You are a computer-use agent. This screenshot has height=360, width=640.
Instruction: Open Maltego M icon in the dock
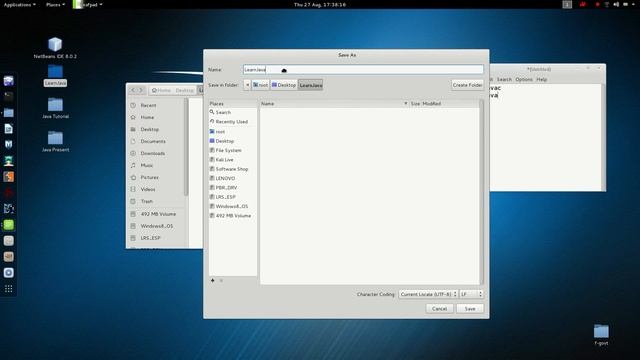coord(9,144)
